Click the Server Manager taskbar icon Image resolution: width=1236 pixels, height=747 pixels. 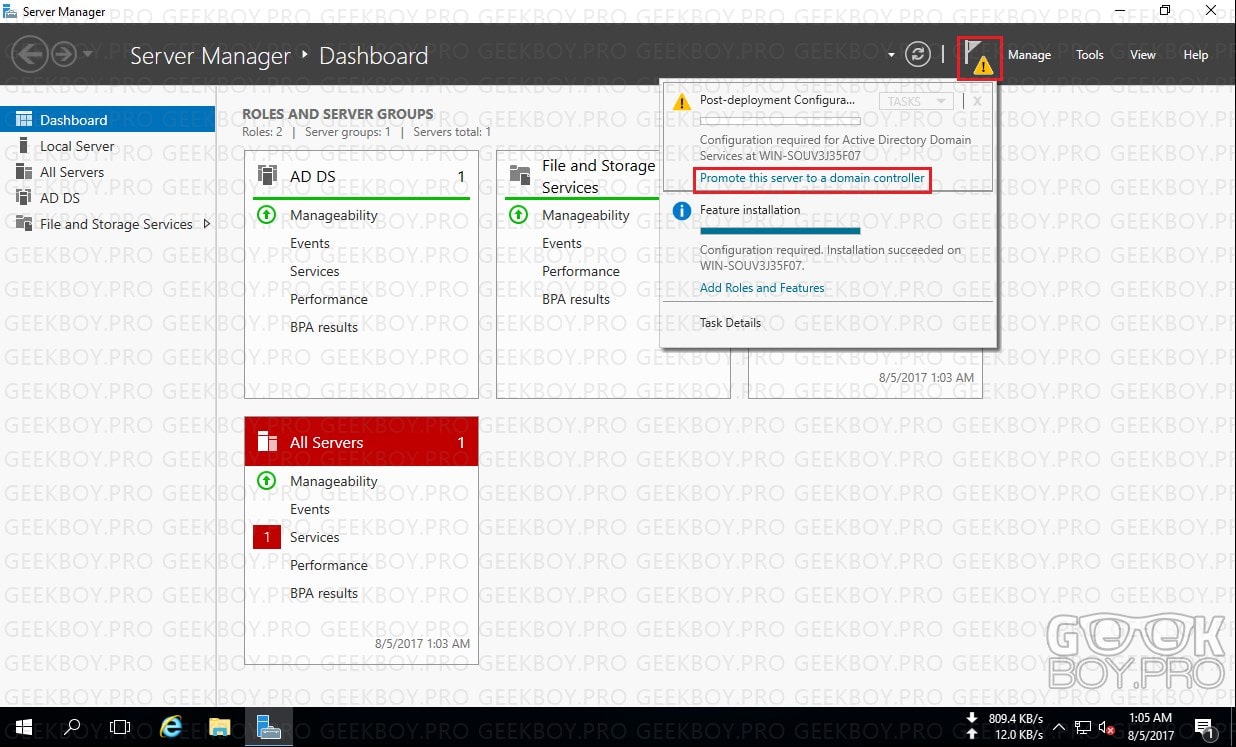268,727
